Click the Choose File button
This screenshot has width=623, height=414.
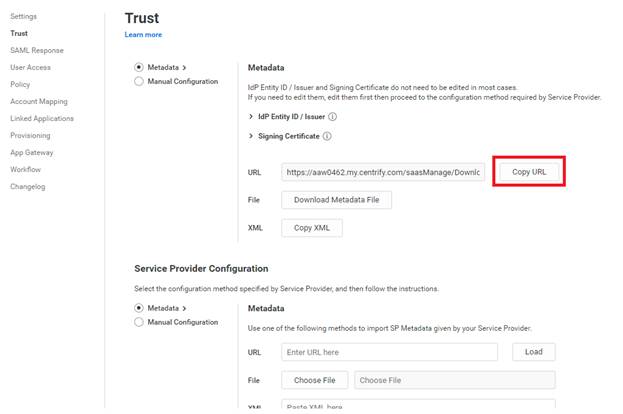(x=314, y=380)
